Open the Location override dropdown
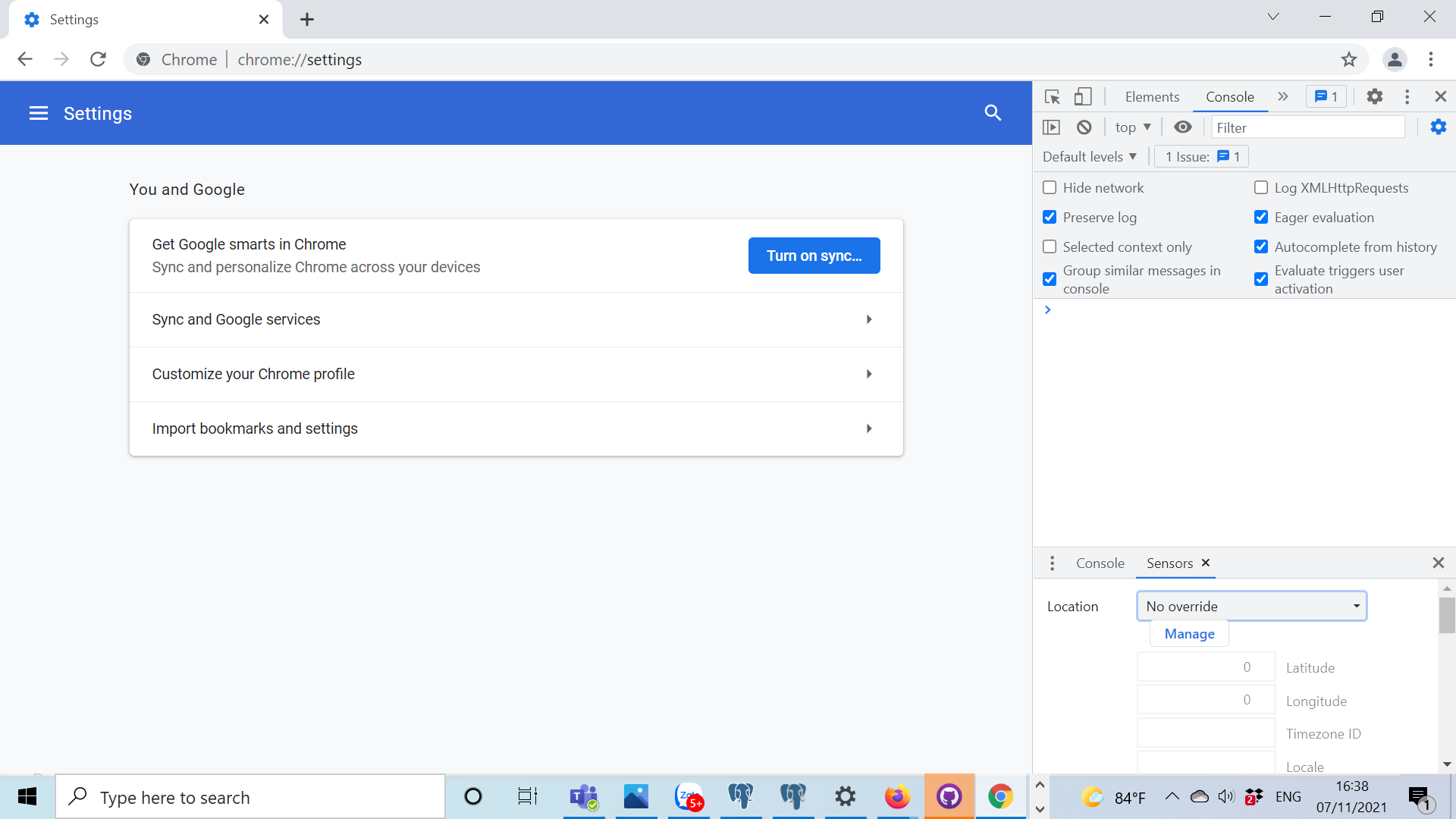 coord(1251,605)
